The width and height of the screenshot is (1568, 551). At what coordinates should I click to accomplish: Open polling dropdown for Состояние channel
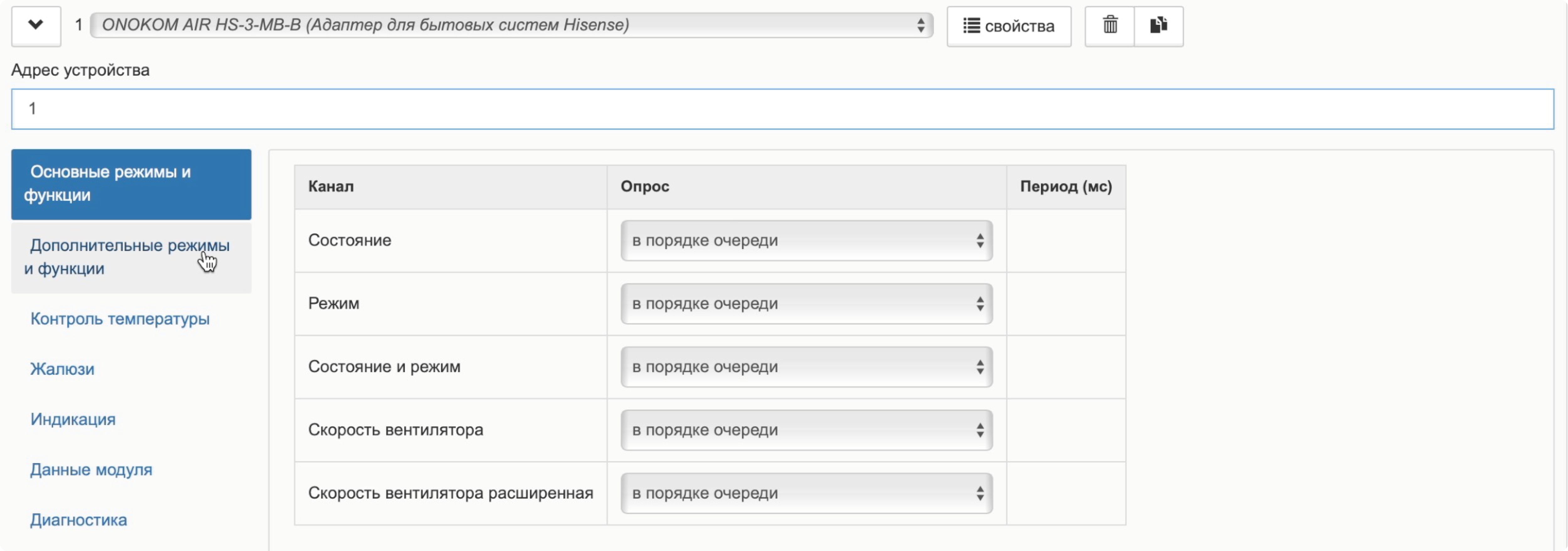click(x=806, y=240)
